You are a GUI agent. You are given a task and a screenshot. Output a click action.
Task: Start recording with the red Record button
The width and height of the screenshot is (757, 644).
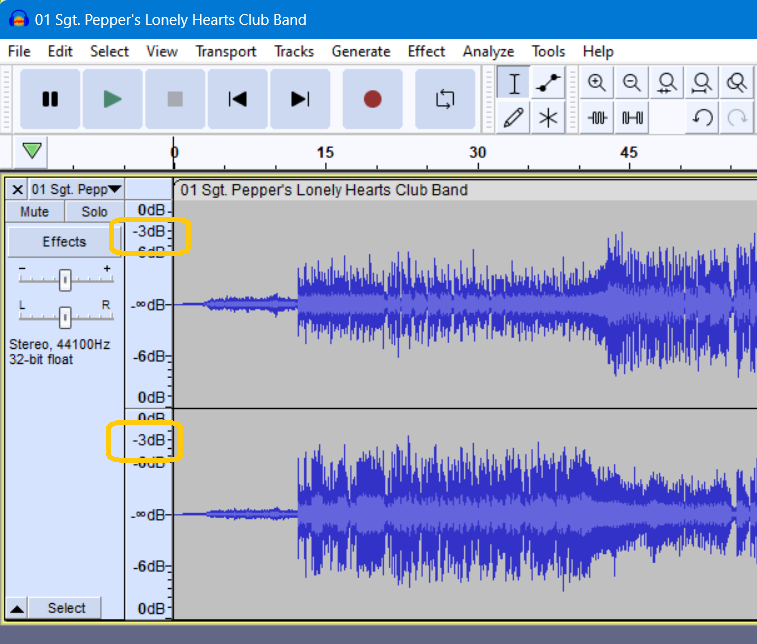point(372,99)
